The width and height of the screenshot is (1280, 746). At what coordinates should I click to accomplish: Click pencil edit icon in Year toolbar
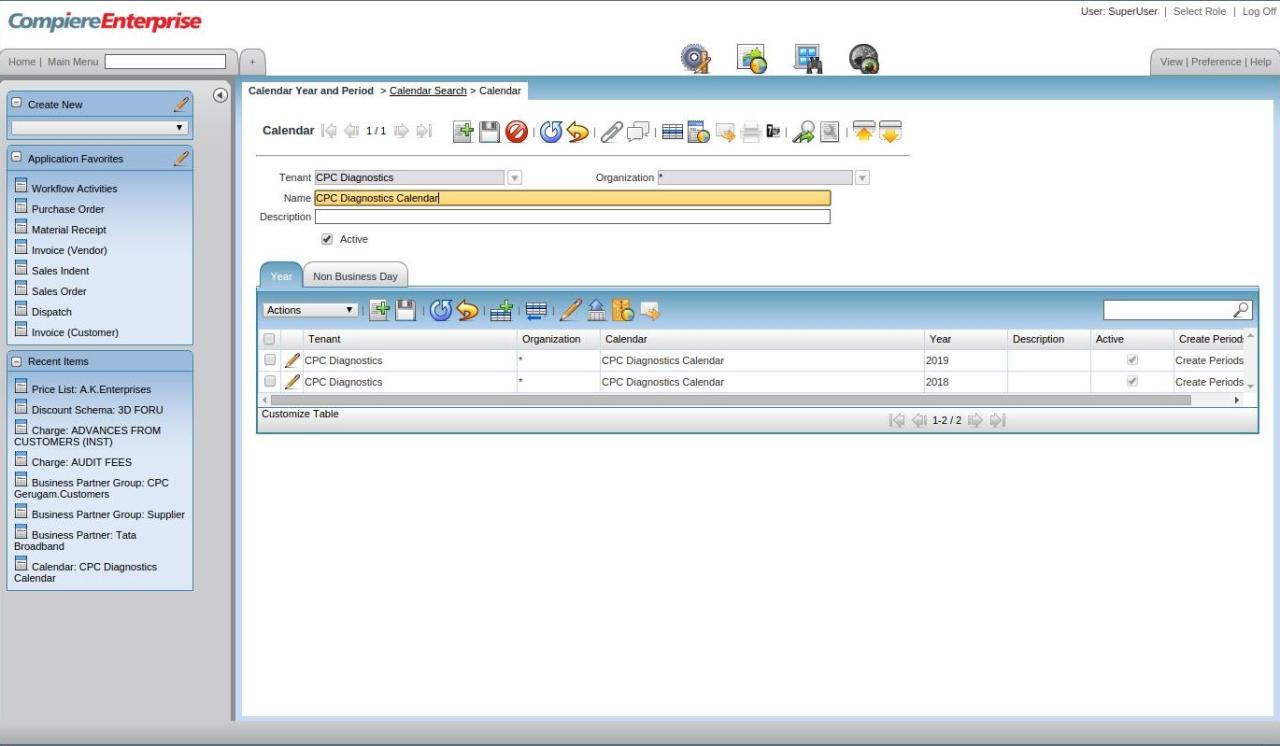pyautogui.click(x=570, y=311)
